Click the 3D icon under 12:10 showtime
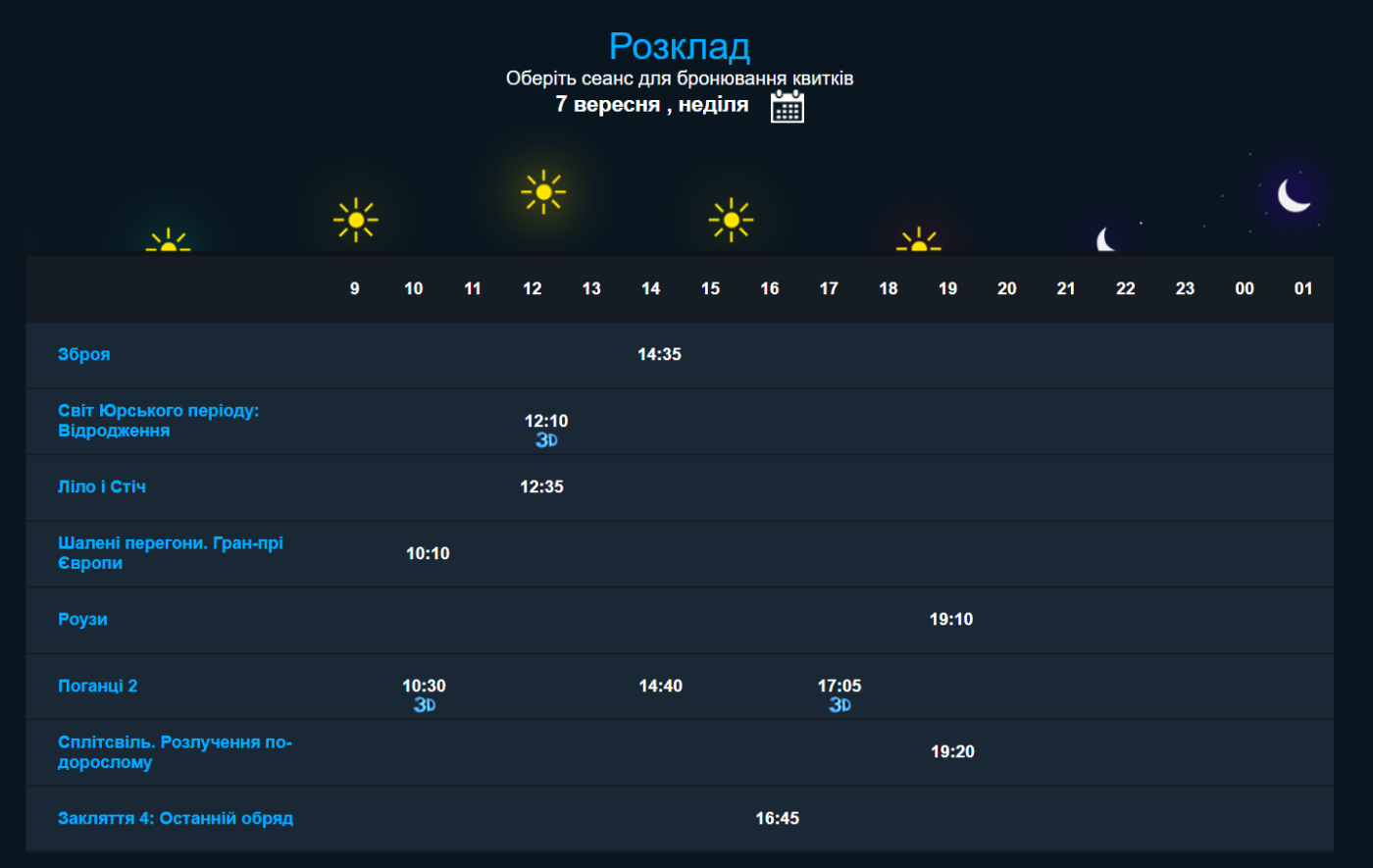1373x868 pixels. point(546,440)
